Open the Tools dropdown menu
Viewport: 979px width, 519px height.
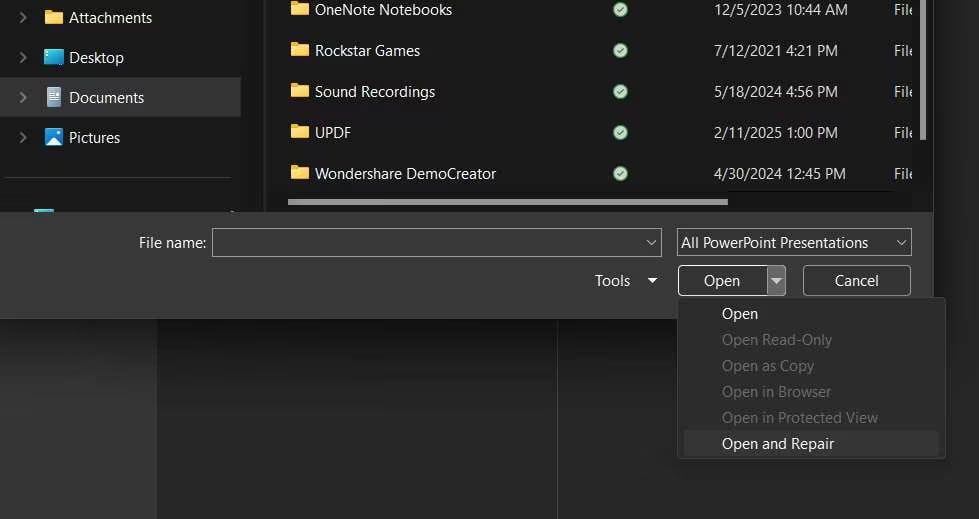pos(626,281)
